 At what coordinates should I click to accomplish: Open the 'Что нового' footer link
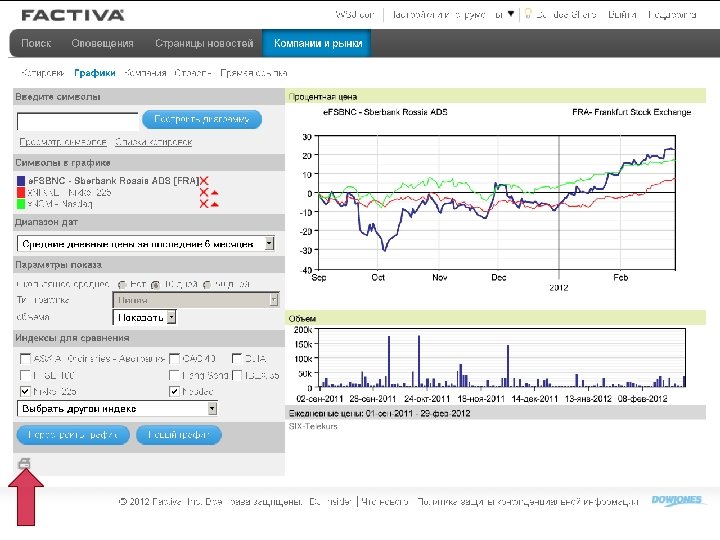[x=385, y=501]
